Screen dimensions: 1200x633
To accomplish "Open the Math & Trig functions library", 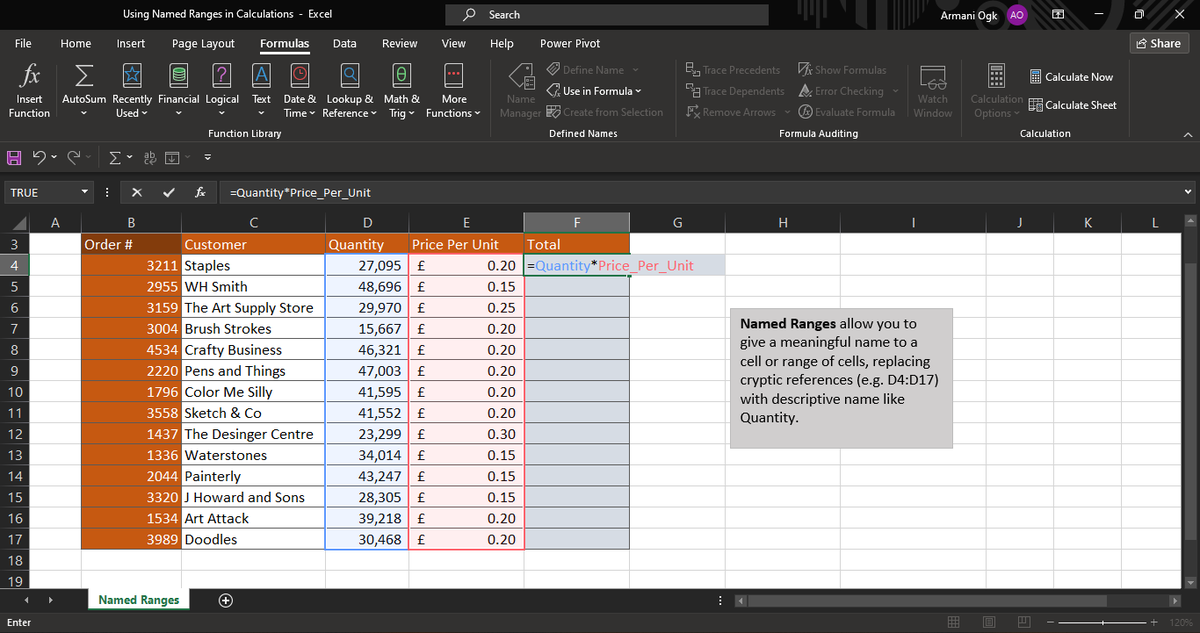I will [x=402, y=92].
